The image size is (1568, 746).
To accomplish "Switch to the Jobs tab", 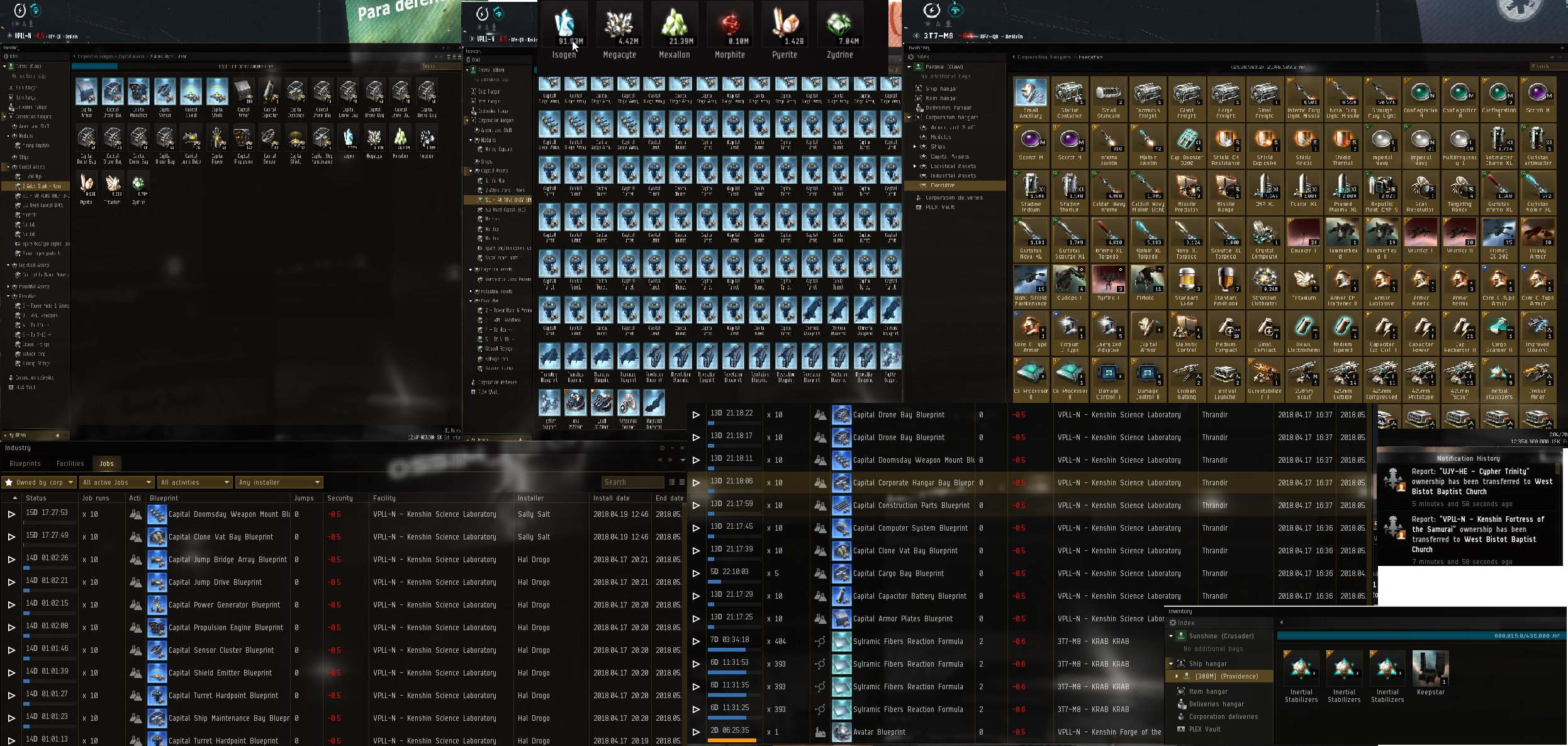I will (x=107, y=463).
